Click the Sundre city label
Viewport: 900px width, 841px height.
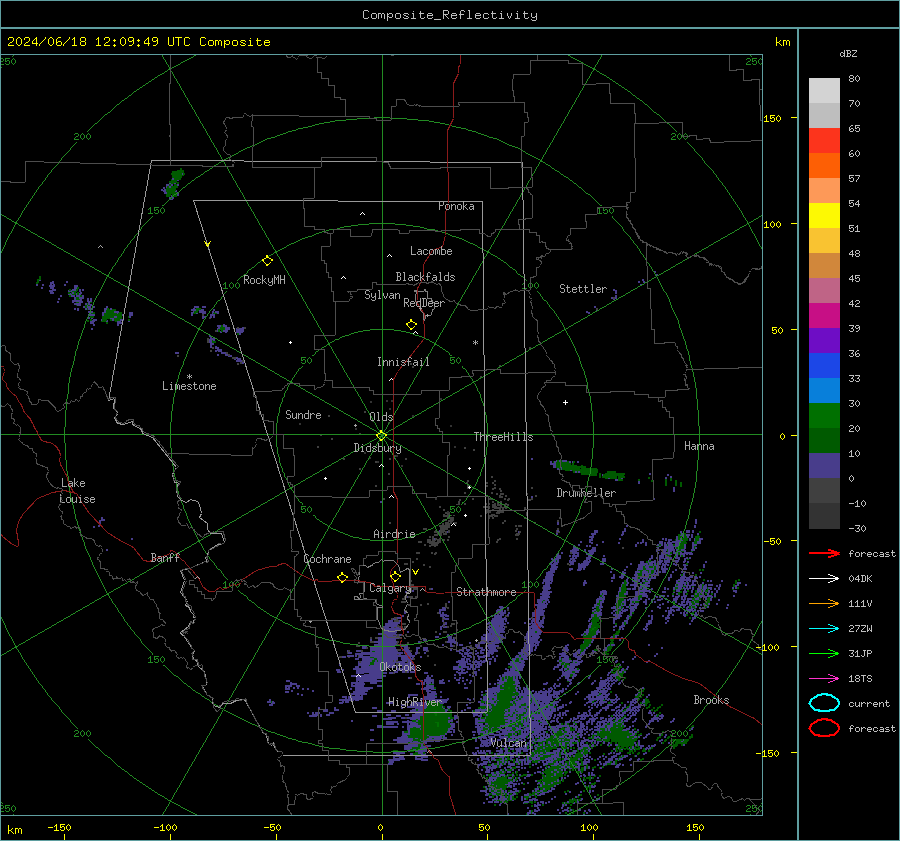tap(303, 414)
